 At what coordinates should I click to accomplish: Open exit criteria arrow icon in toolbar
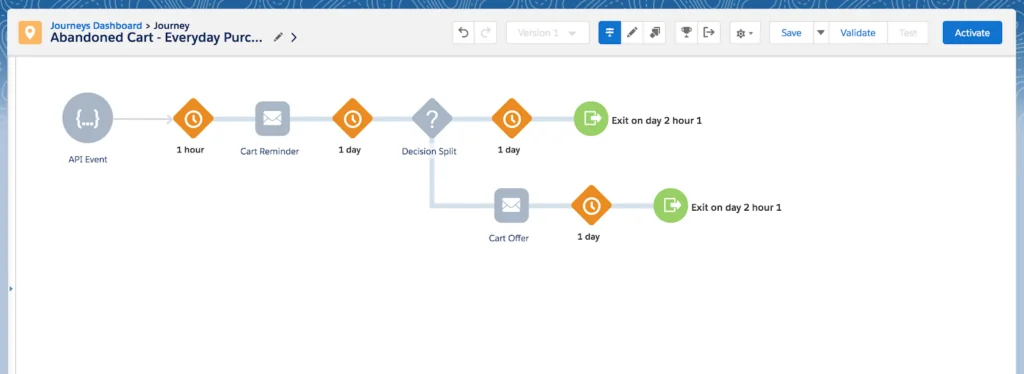(x=709, y=33)
